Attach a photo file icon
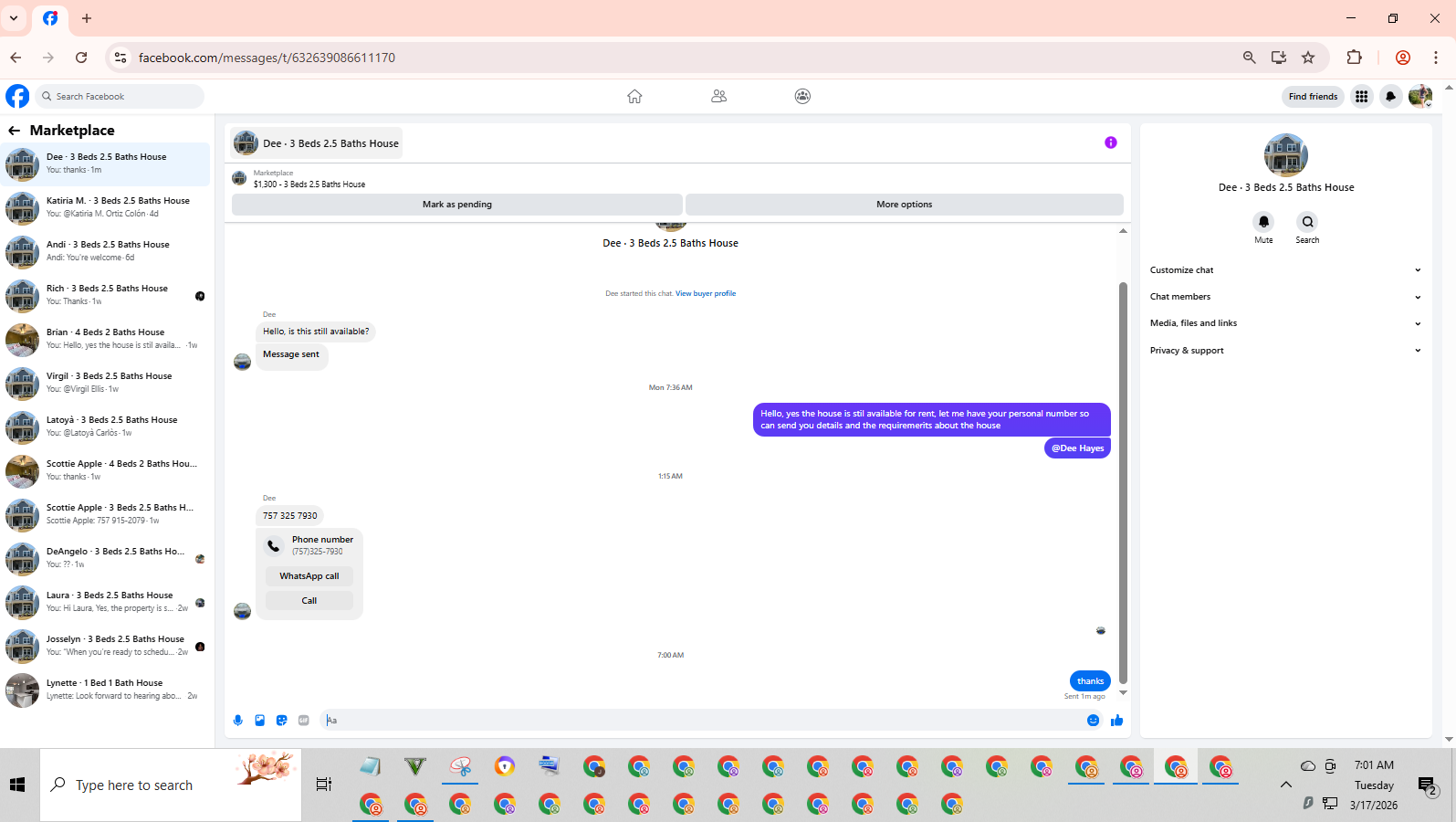The width and height of the screenshot is (1456, 822). (x=260, y=721)
